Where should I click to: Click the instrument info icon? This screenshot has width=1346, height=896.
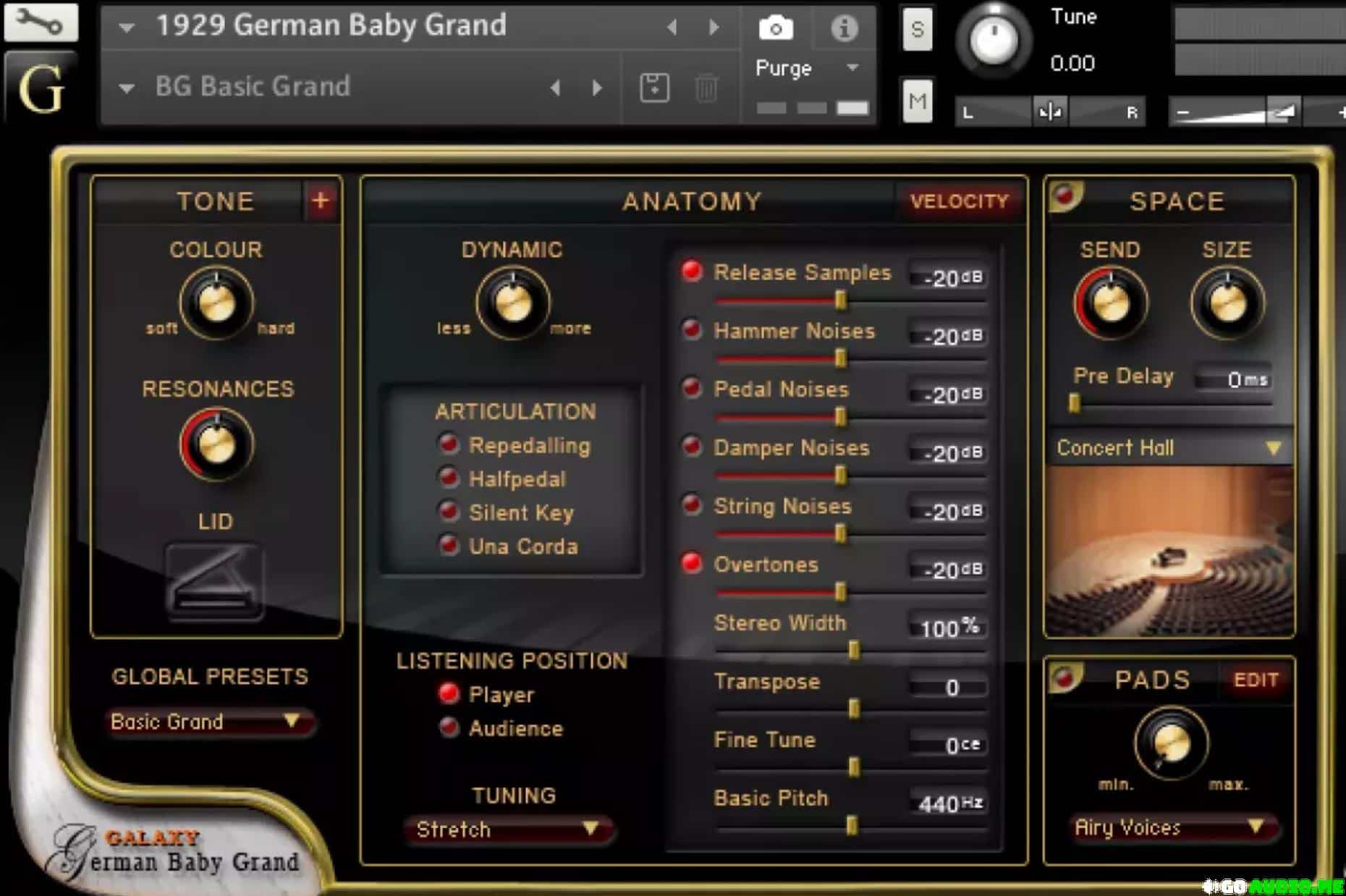tap(843, 29)
